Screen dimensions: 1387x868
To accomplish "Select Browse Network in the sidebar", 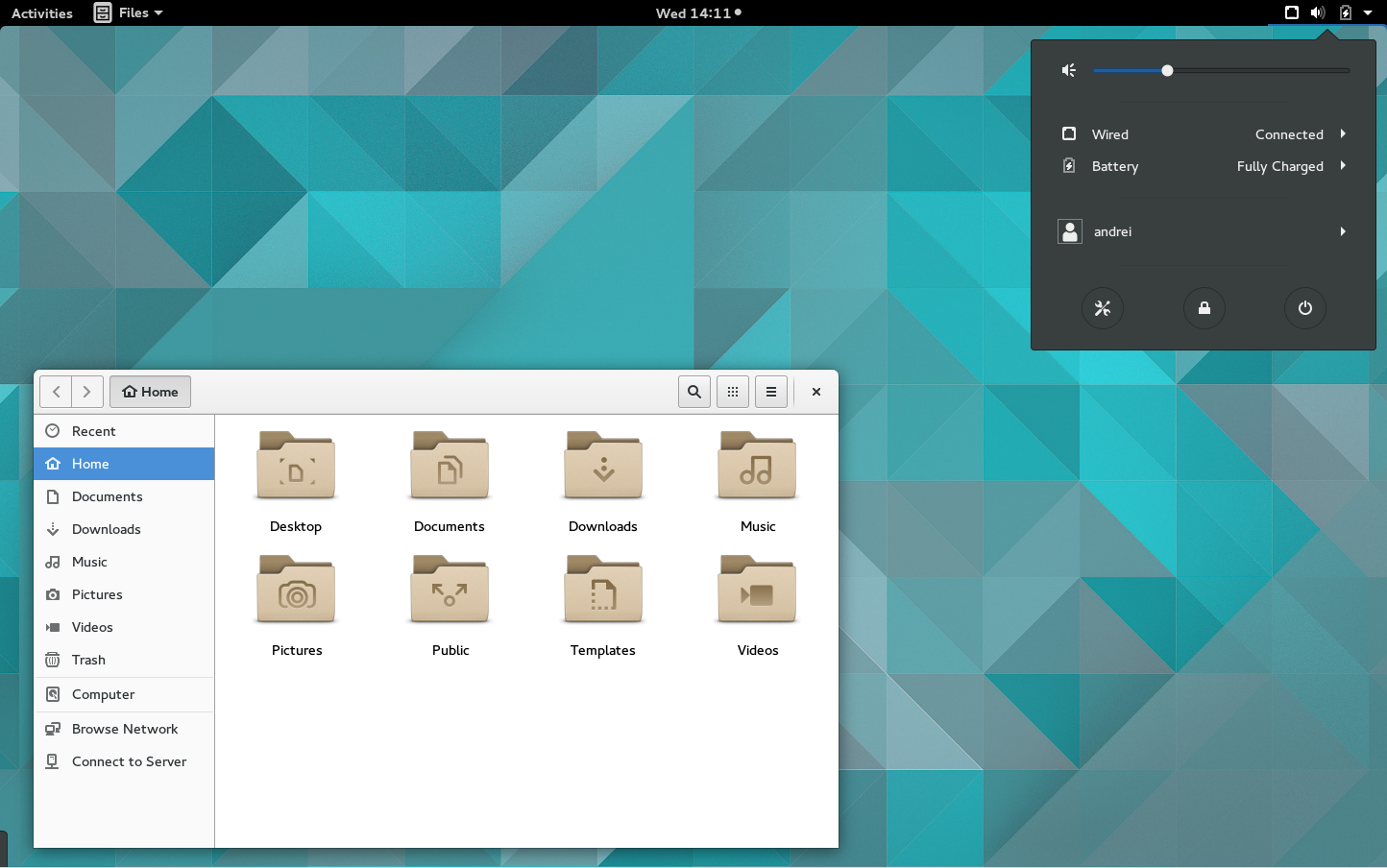I will click(x=124, y=729).
